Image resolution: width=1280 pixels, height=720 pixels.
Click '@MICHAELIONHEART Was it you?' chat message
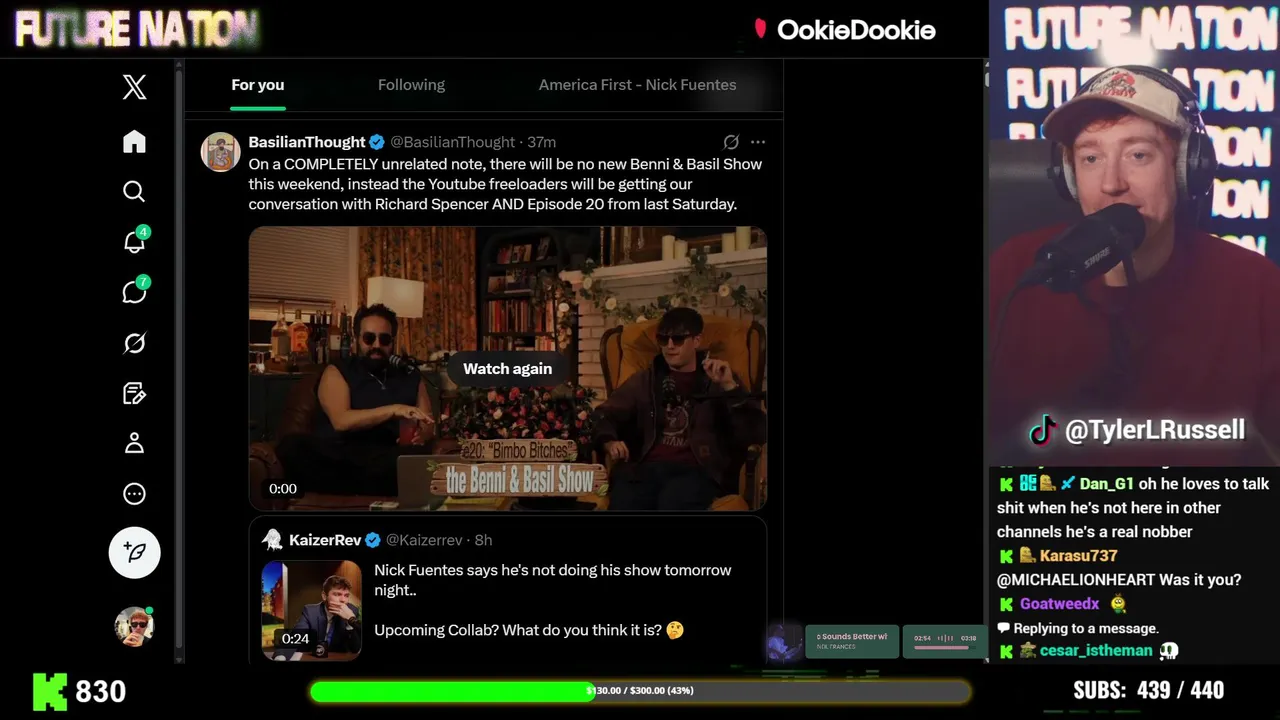coord(1119,580)
